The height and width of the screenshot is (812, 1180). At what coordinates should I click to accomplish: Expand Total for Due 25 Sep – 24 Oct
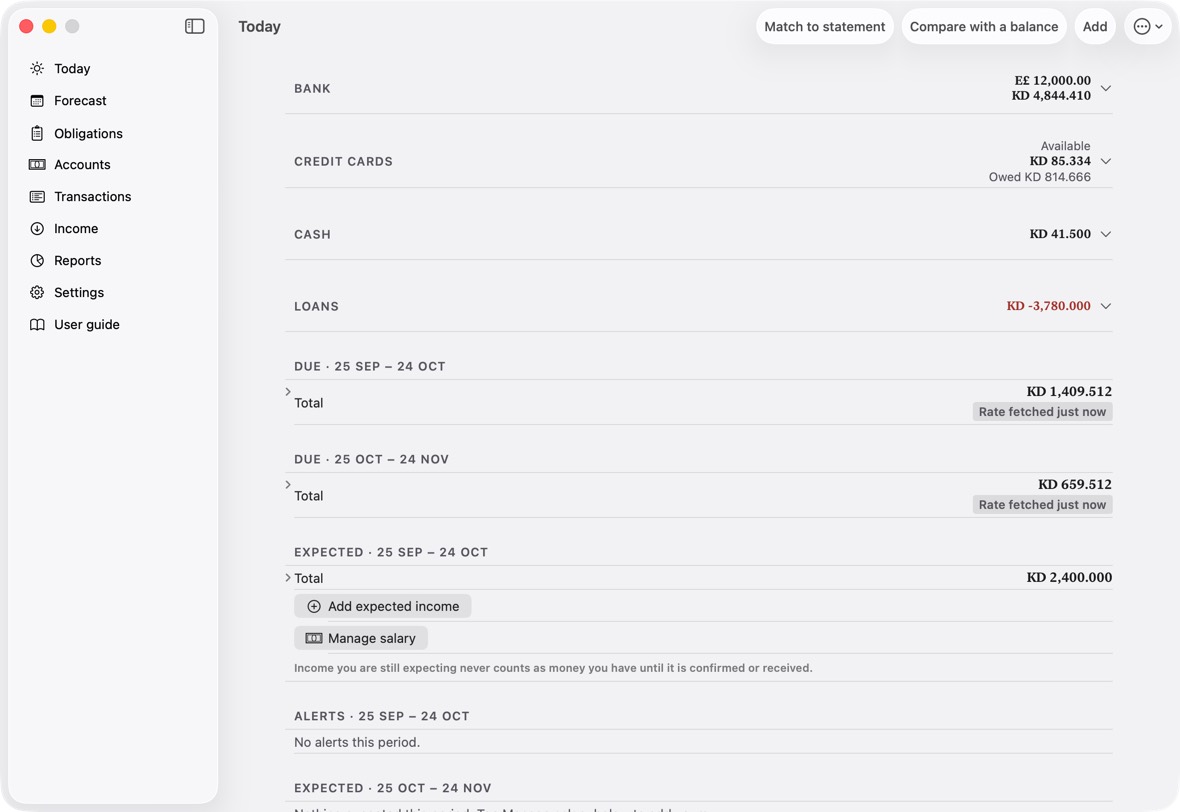288,391
